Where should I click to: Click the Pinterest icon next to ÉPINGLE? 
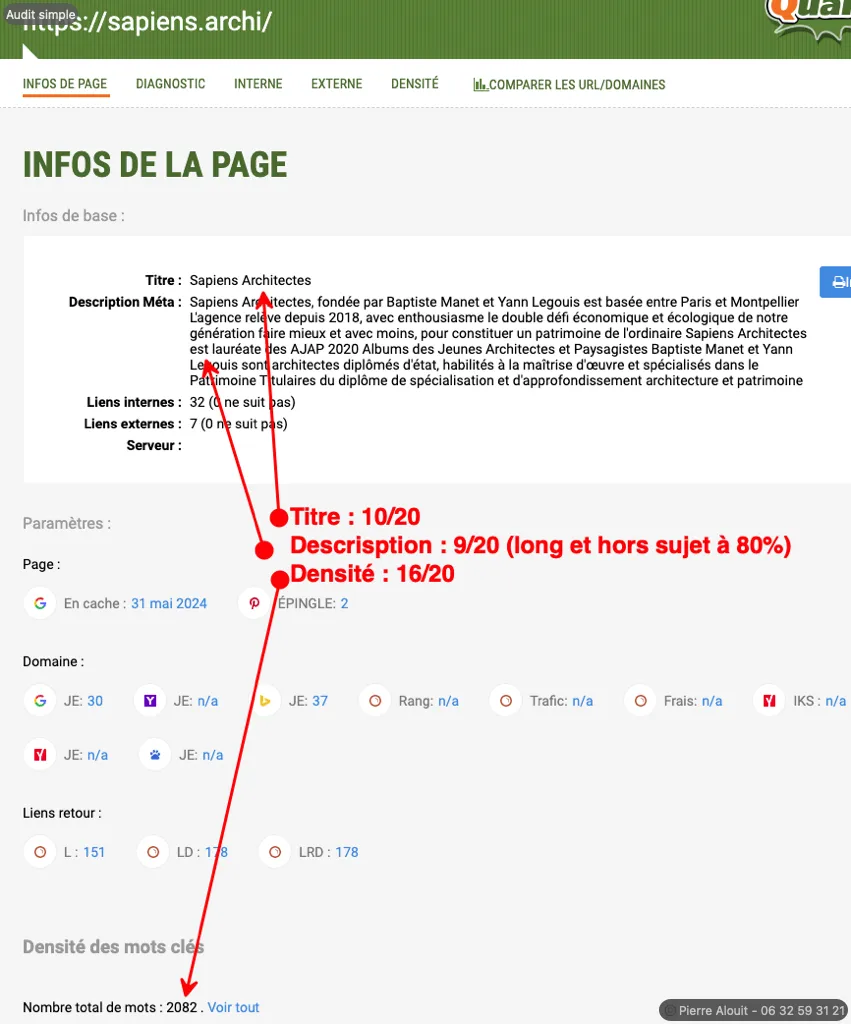click(255, 604)
